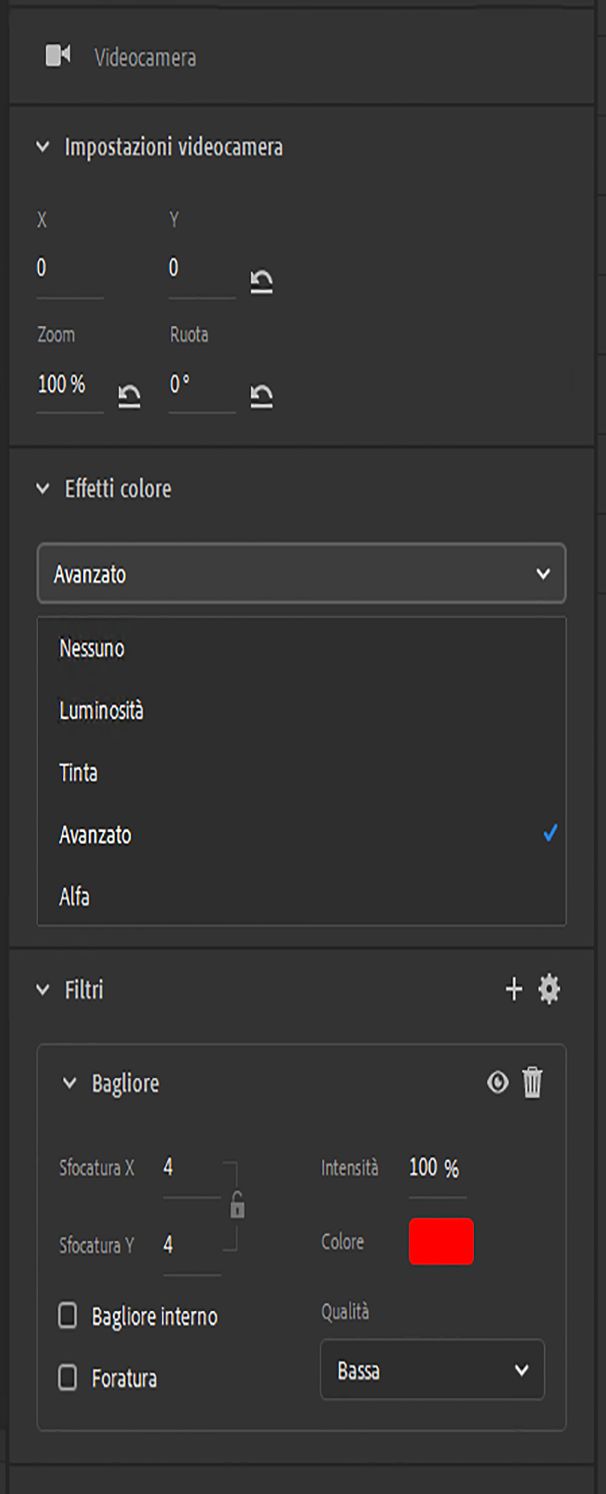Open the red Colore swatch
The image size is (606, 1494).
pos(441,1242)
